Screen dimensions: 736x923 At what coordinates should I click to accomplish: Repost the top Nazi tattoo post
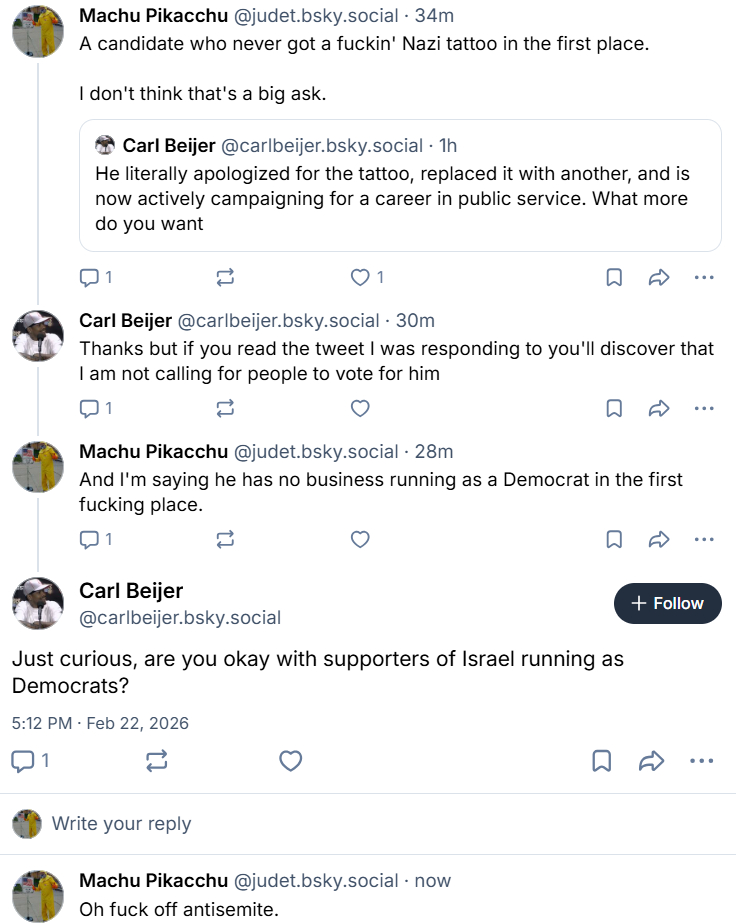(x=225, y=277)
